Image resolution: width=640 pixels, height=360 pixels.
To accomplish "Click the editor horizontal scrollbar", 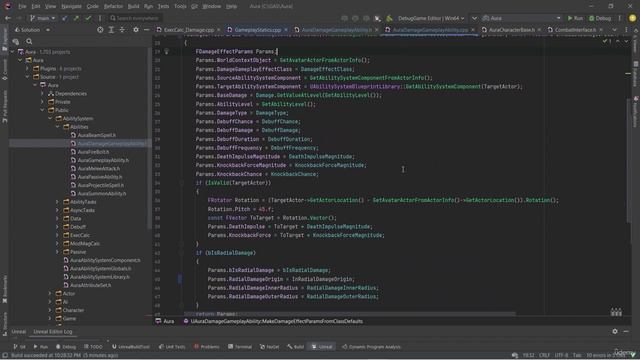I will coord(349,314).
